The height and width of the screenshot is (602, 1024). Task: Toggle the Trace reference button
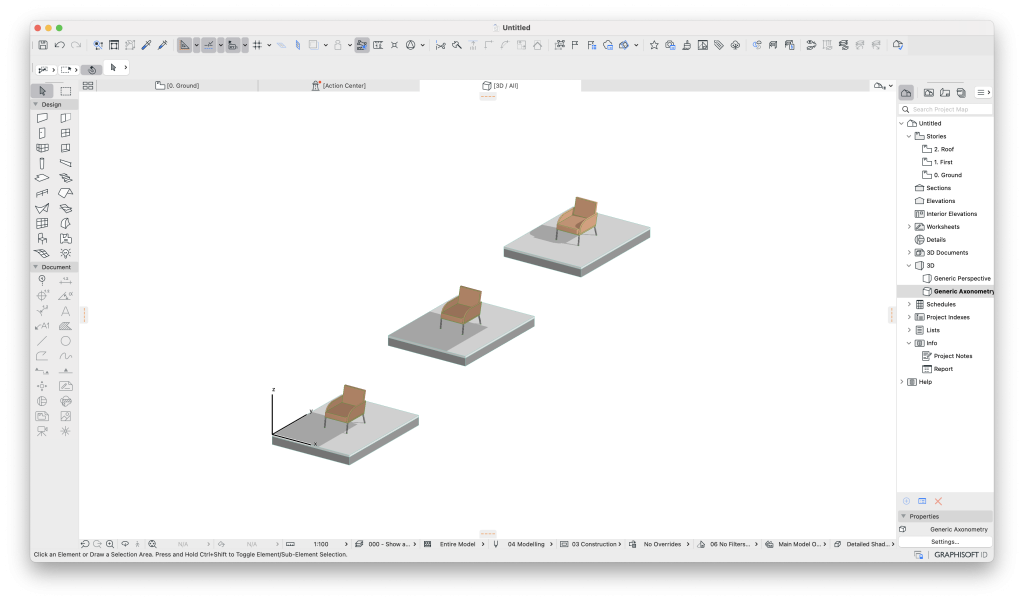pos(313,45)
